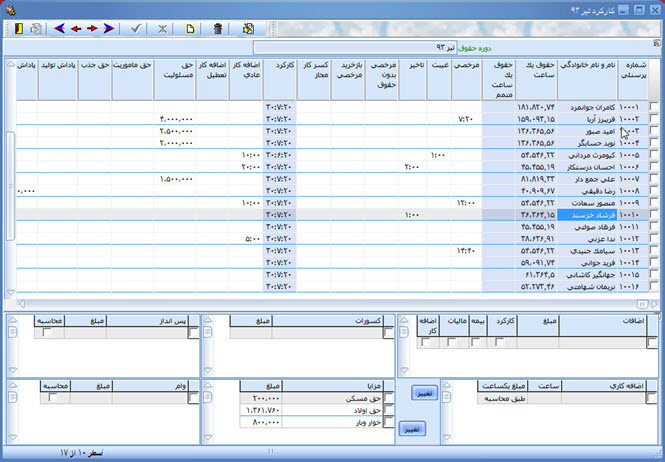The width and height of the screenshot is (665, 462).
Task: Go to previous record with red left arrow
Action: (x=76, y=29)
